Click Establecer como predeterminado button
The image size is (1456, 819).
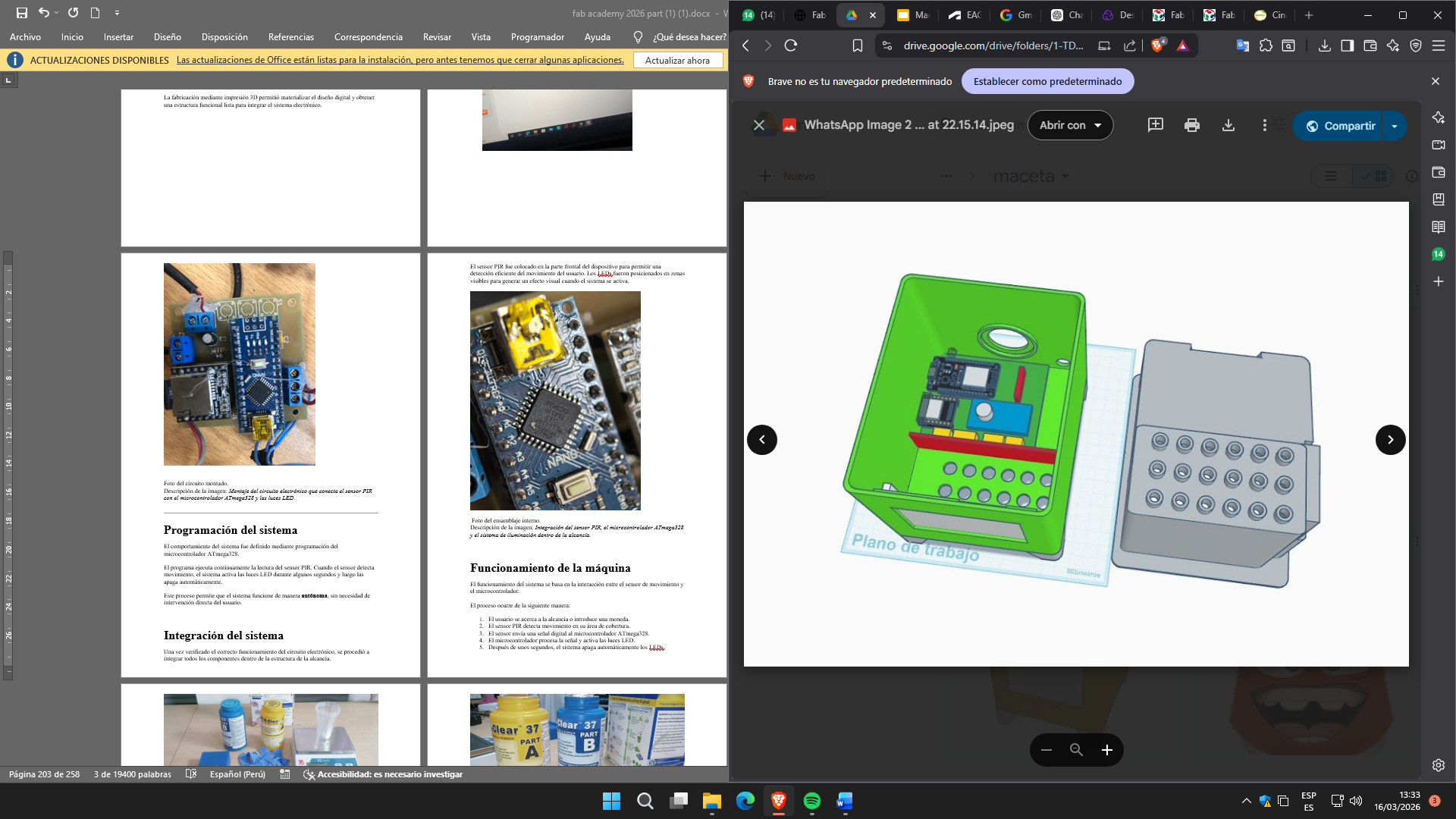1046,81
